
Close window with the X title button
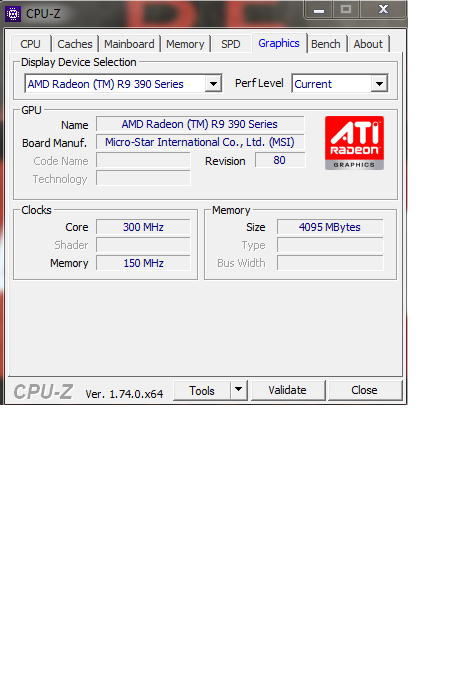[x=383, y=10]
